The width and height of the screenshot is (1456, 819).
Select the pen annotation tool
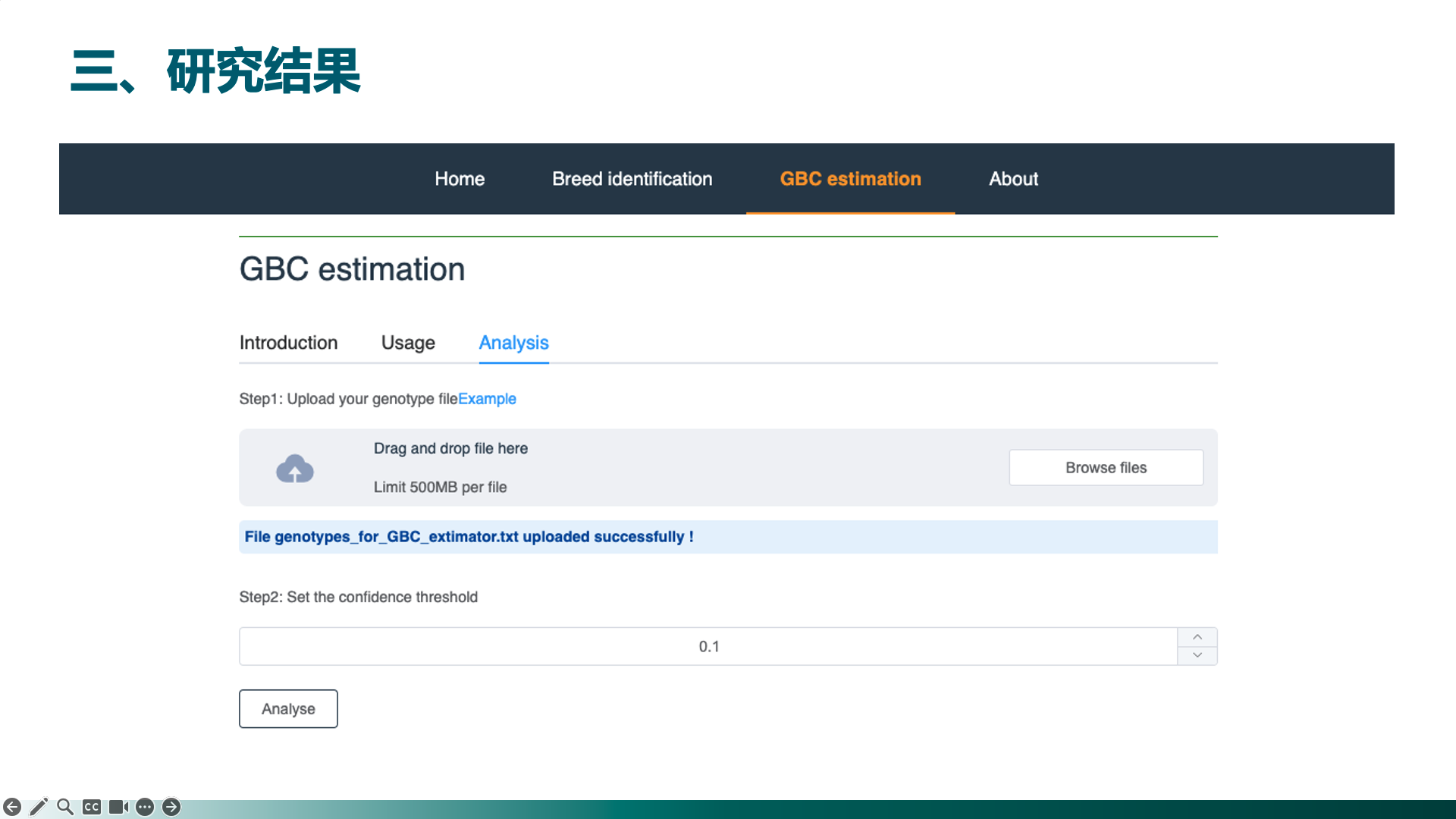[x=39, y=807]
